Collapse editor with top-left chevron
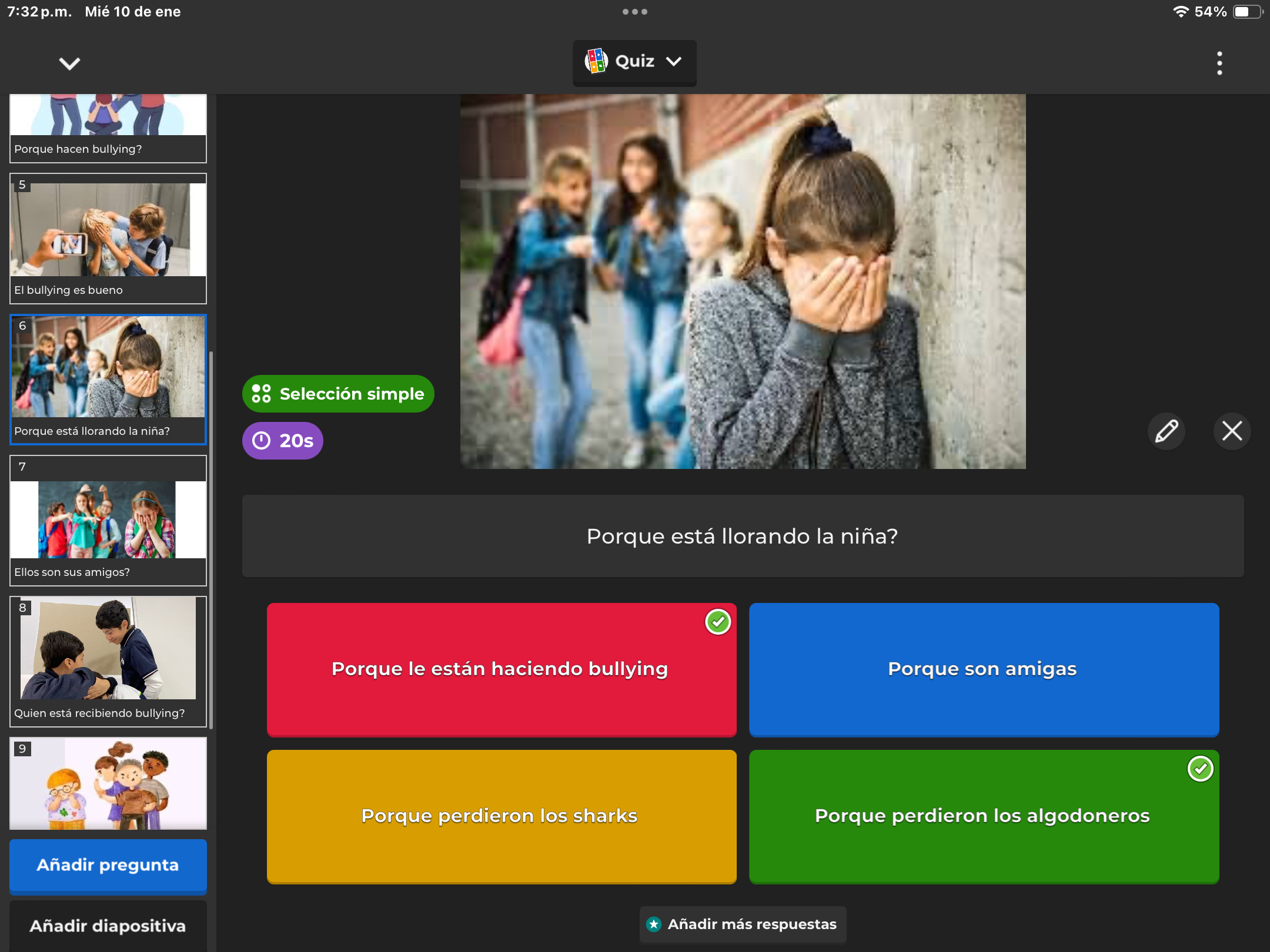Viewport: 1270px width, 952px height. pyautogui.click(x=69, y=63)
